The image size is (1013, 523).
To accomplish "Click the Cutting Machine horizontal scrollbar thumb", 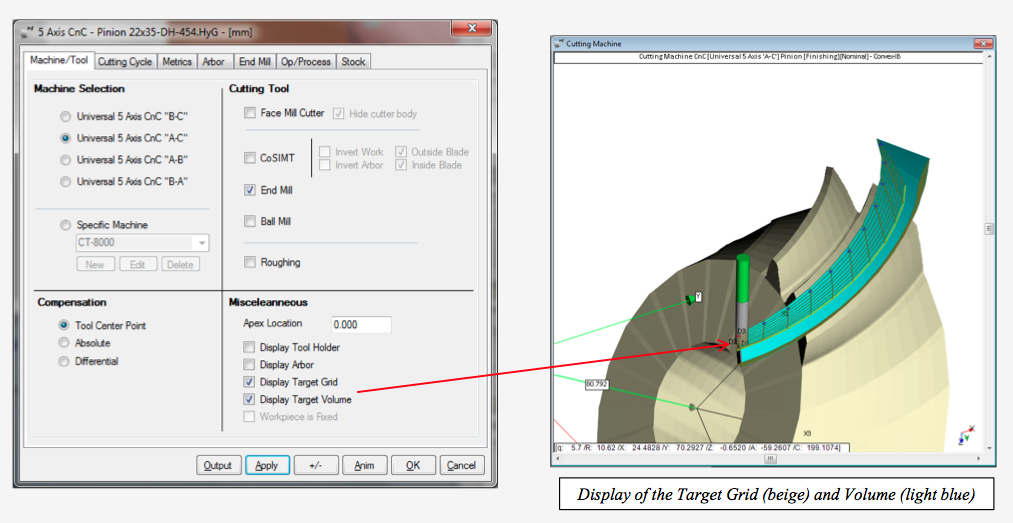I will (770, 459).
